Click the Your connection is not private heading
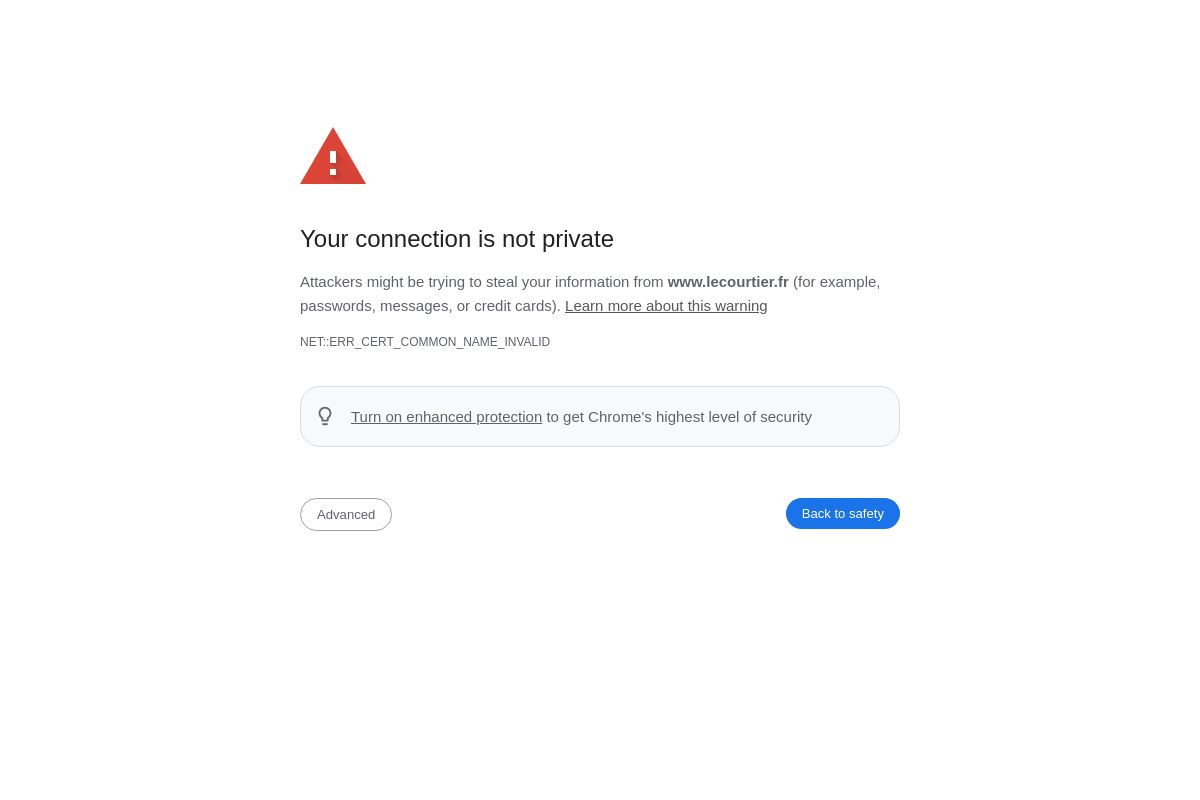The image size is (1200, 800). click(457, 239)
